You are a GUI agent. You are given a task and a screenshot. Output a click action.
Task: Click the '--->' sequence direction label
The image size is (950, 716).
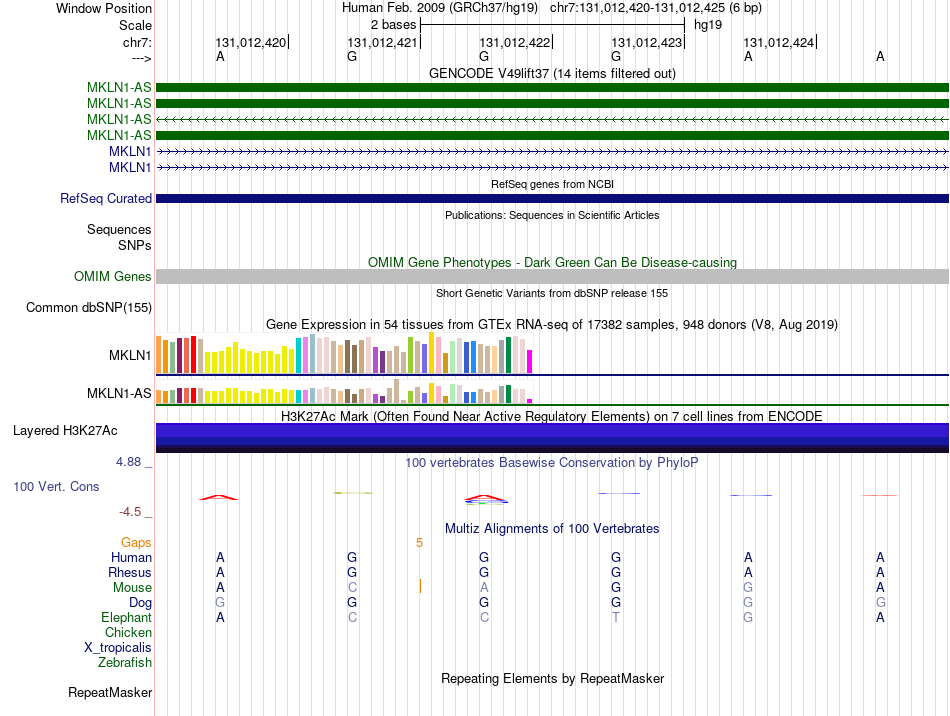point(141,58)
